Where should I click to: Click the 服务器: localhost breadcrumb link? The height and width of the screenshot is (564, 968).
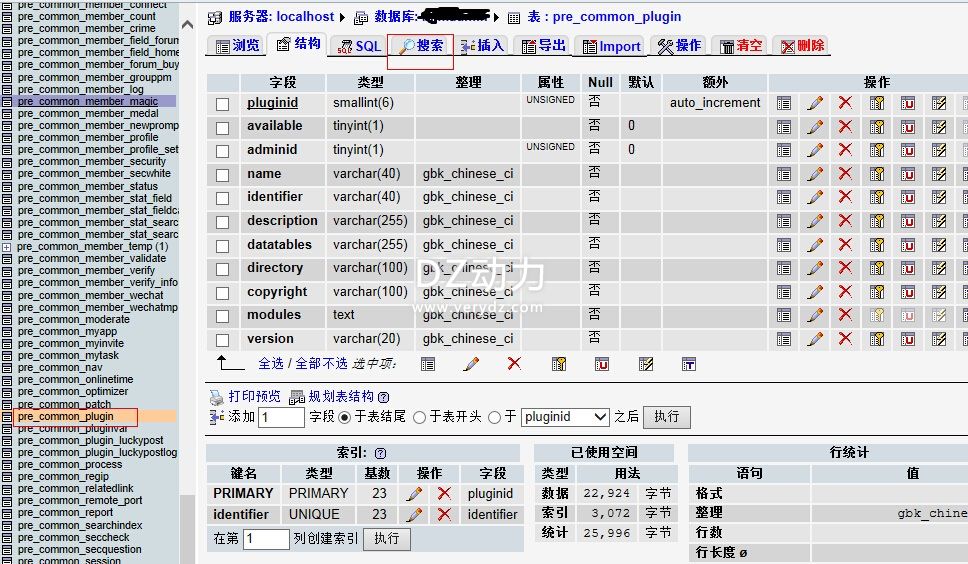[282, 17]
